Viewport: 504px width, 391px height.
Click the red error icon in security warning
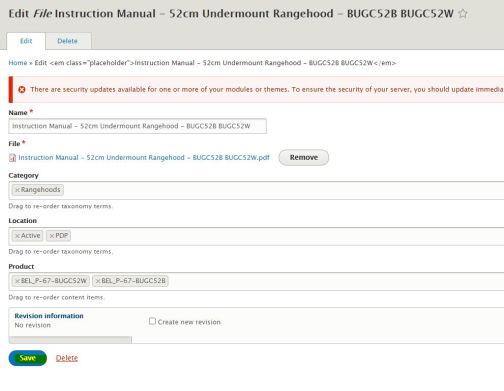[x=22, y=89]
